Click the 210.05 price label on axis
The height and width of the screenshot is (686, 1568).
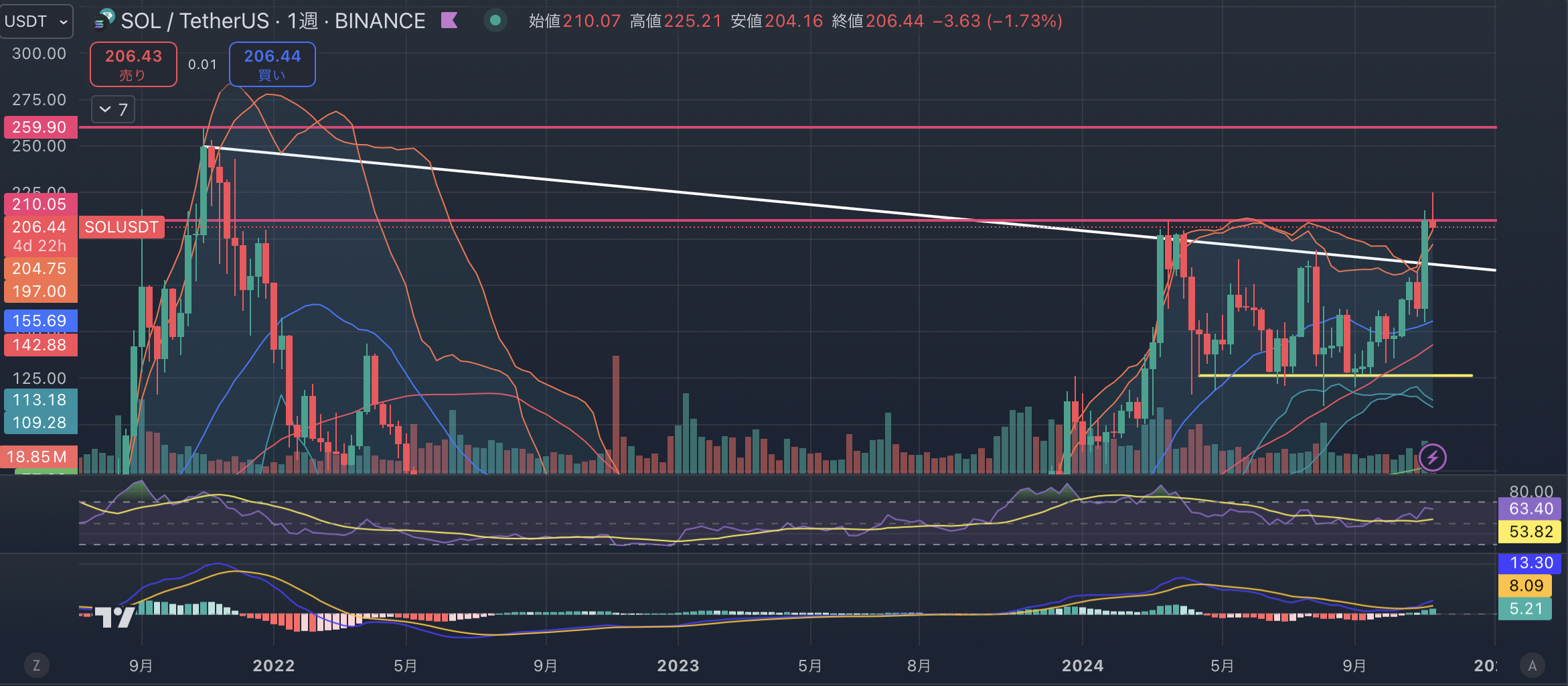pos(40,204)
